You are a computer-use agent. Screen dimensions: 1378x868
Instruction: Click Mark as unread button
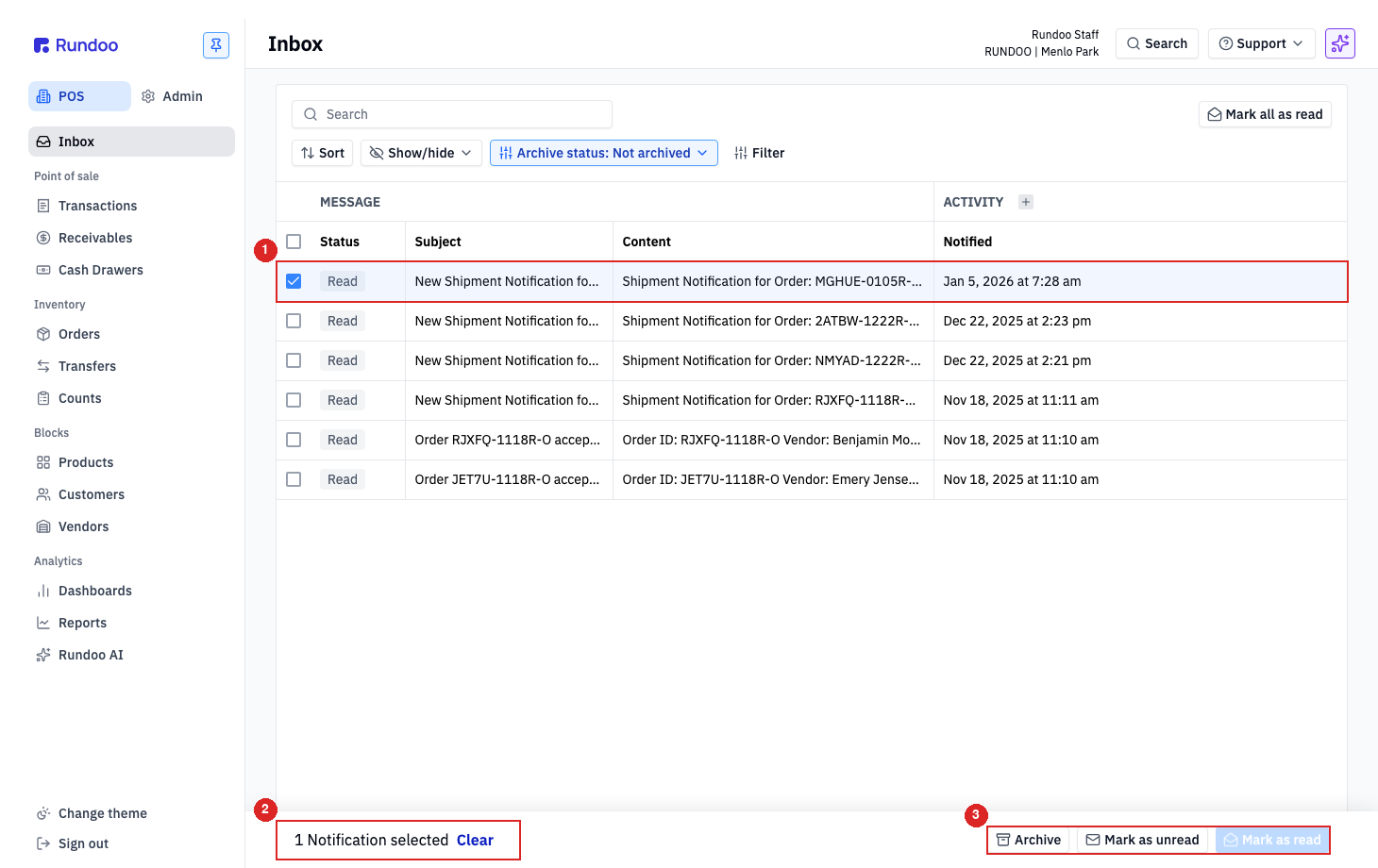click(x=1142, y=840)
